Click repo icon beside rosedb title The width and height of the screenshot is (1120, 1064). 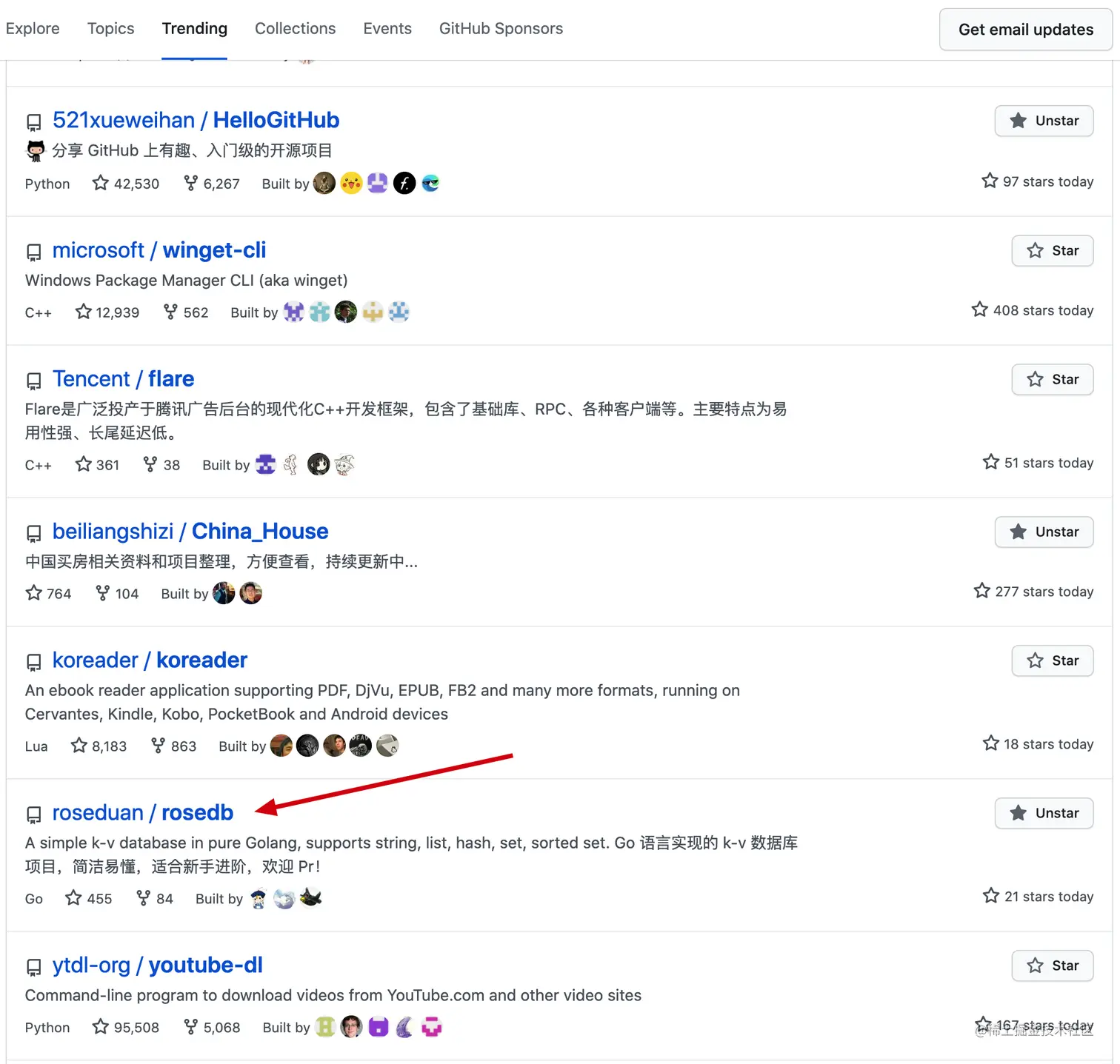pyautogui.click(x=34, y=815)
